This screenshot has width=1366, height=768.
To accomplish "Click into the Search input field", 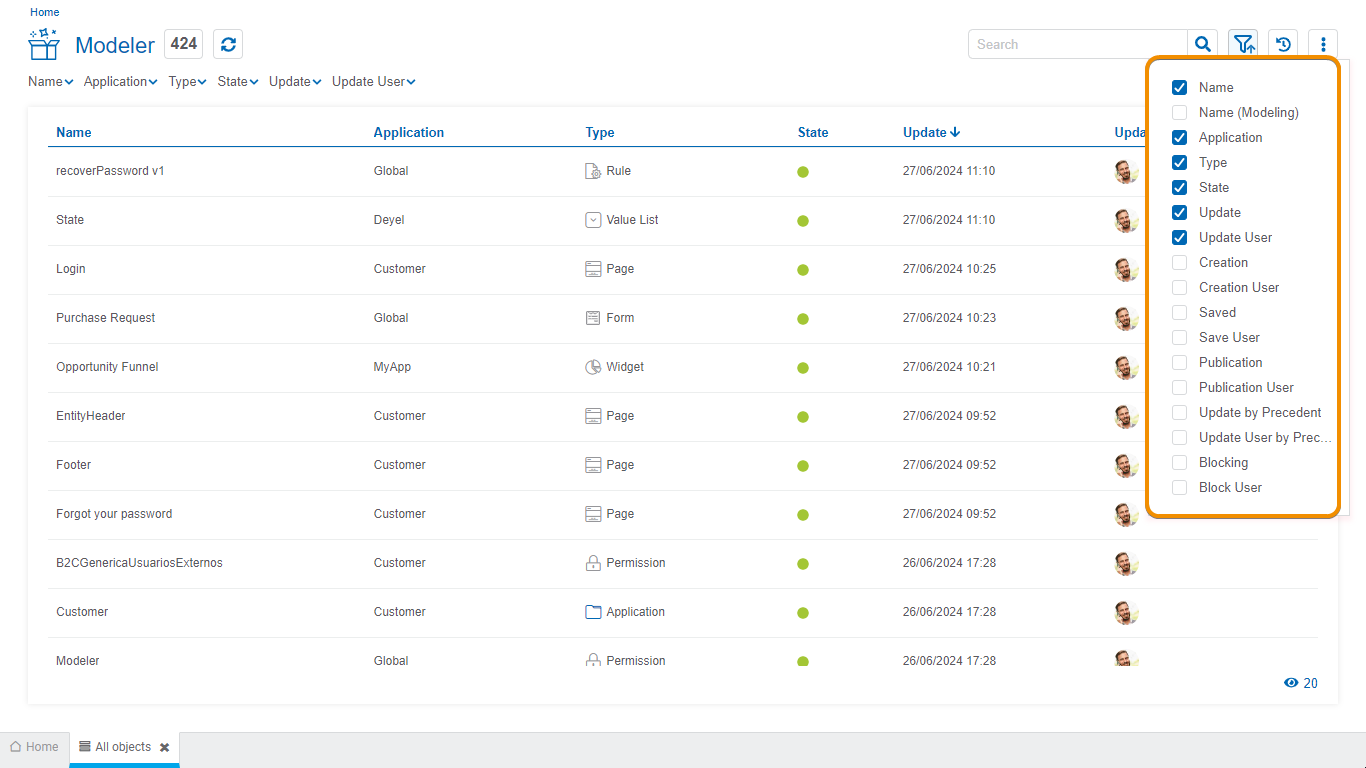I will click(1078, 44).
